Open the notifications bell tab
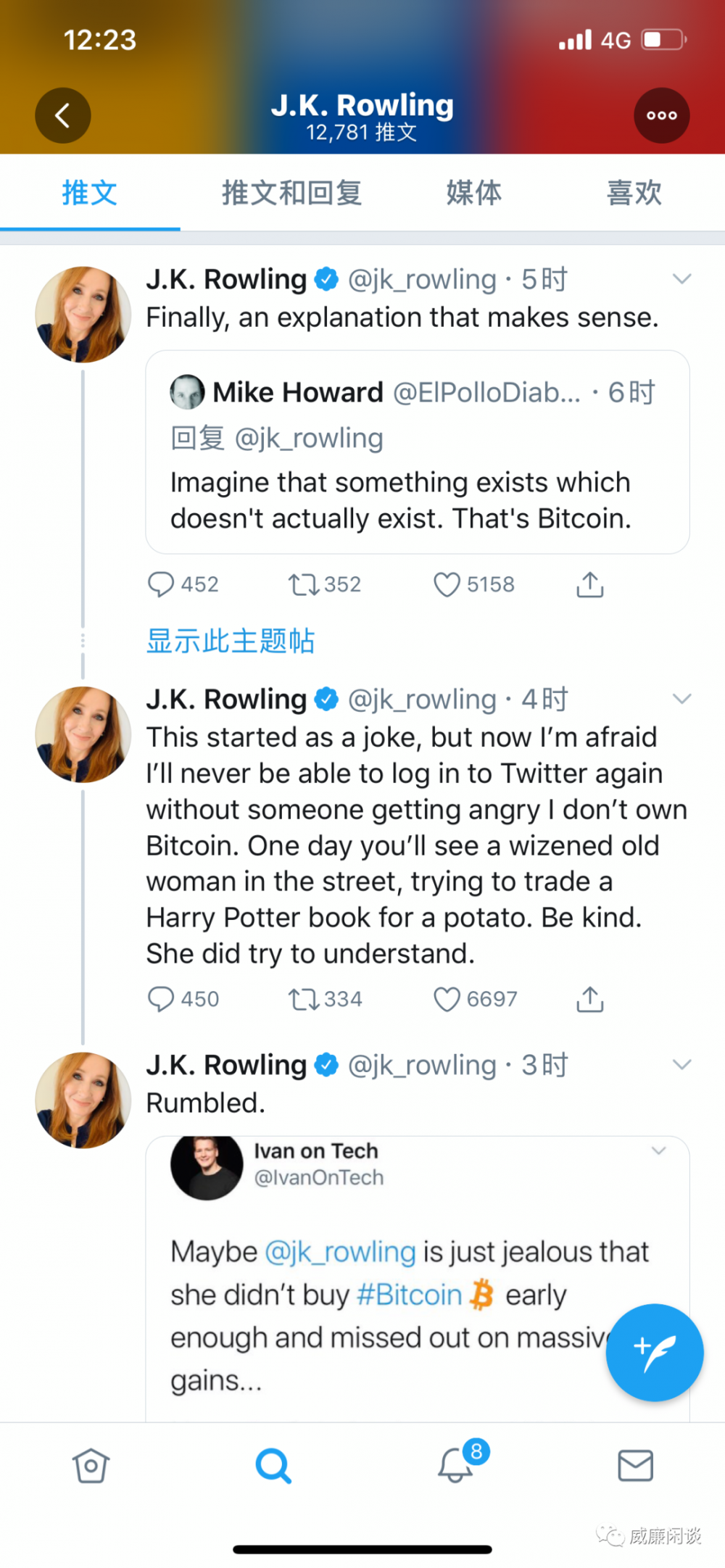 [x=456, y=1465]
